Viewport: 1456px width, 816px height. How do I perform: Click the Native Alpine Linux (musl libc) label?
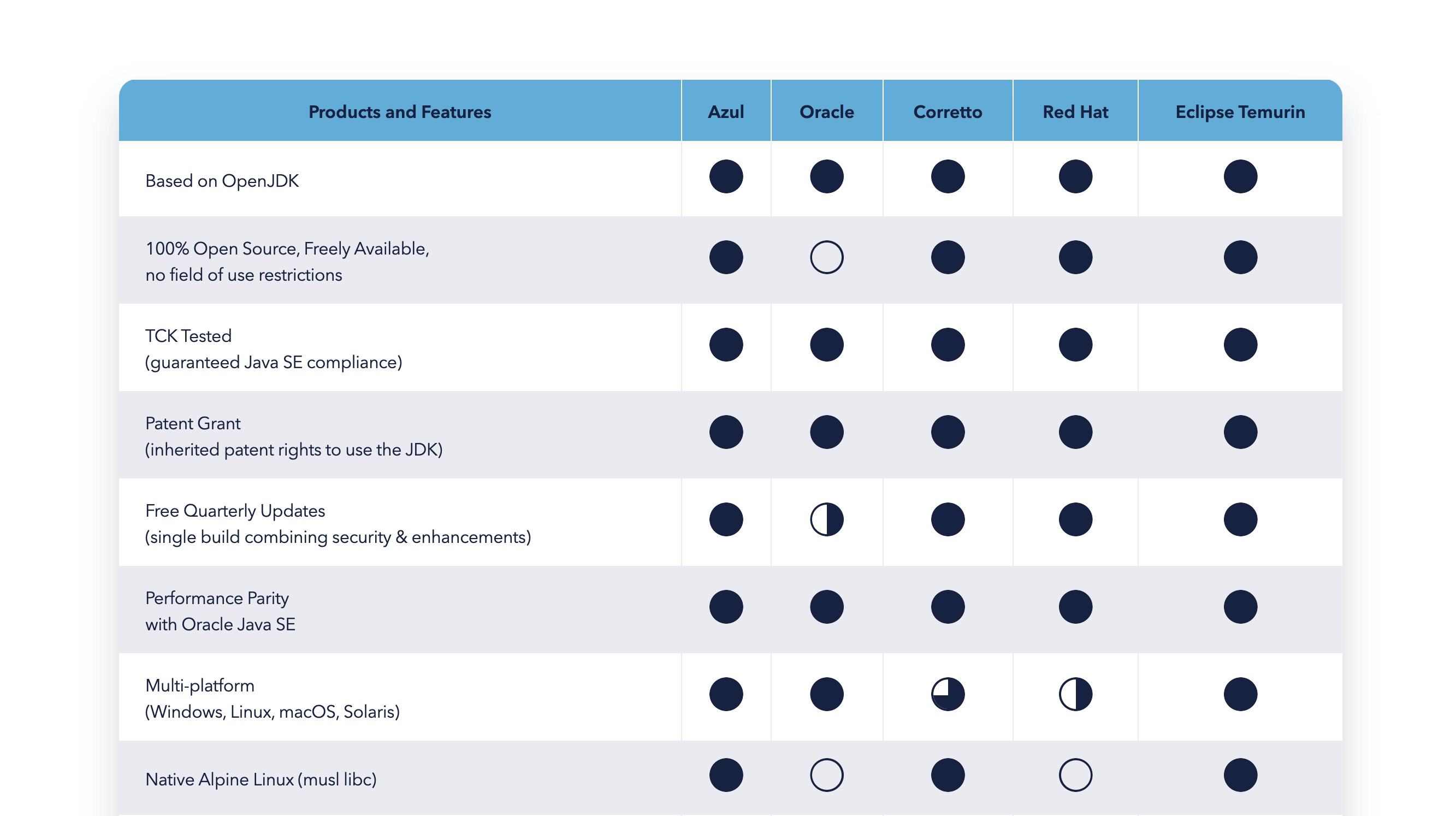coord(261,779)
